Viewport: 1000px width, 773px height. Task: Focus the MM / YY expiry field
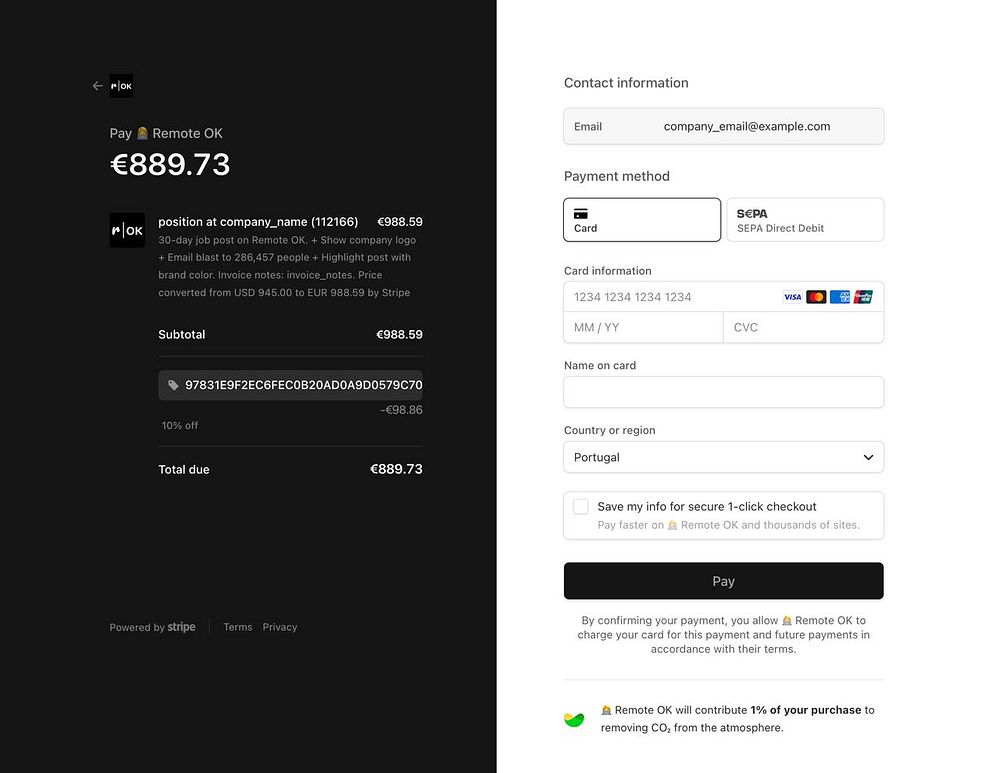[643, 328]
